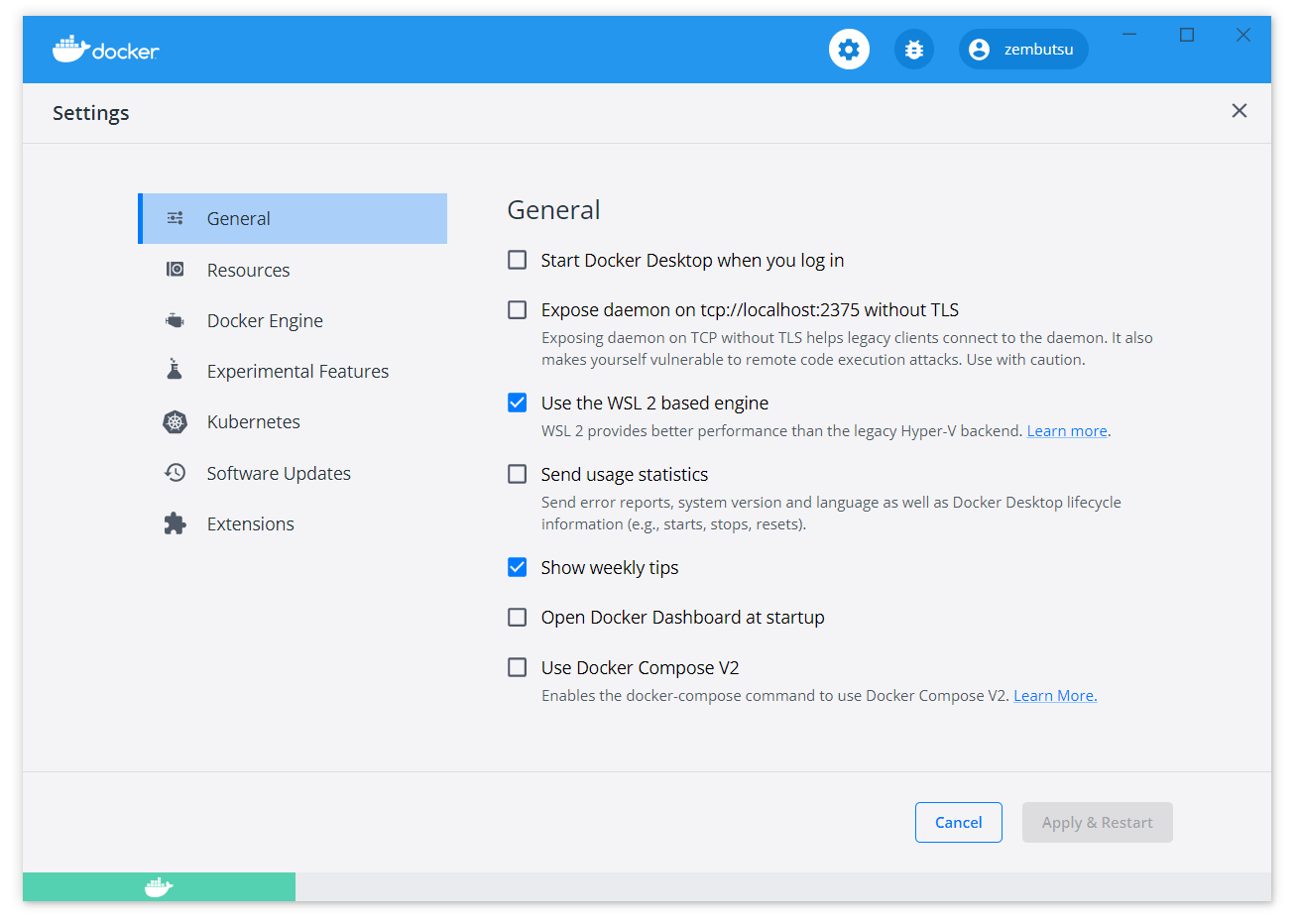Click the Apply & Restart button
Viewport: 1299px width, 924px height.
click(x=1098, y=822)
